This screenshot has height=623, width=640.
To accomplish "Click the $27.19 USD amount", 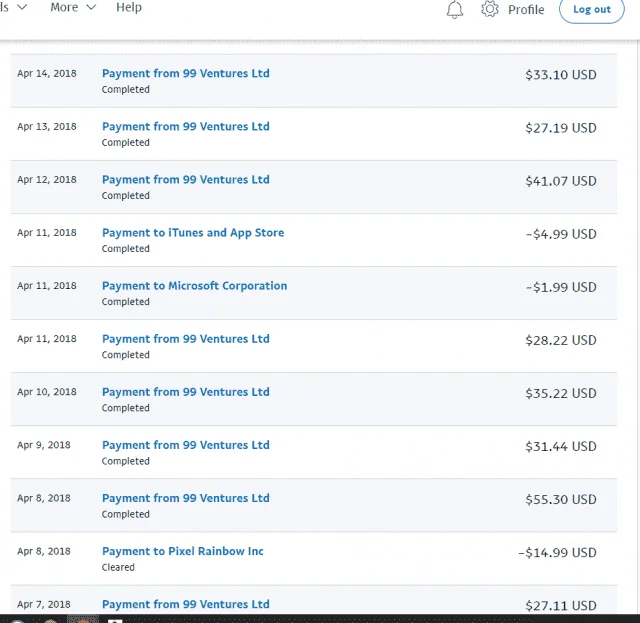I will (x=561, y=128).
